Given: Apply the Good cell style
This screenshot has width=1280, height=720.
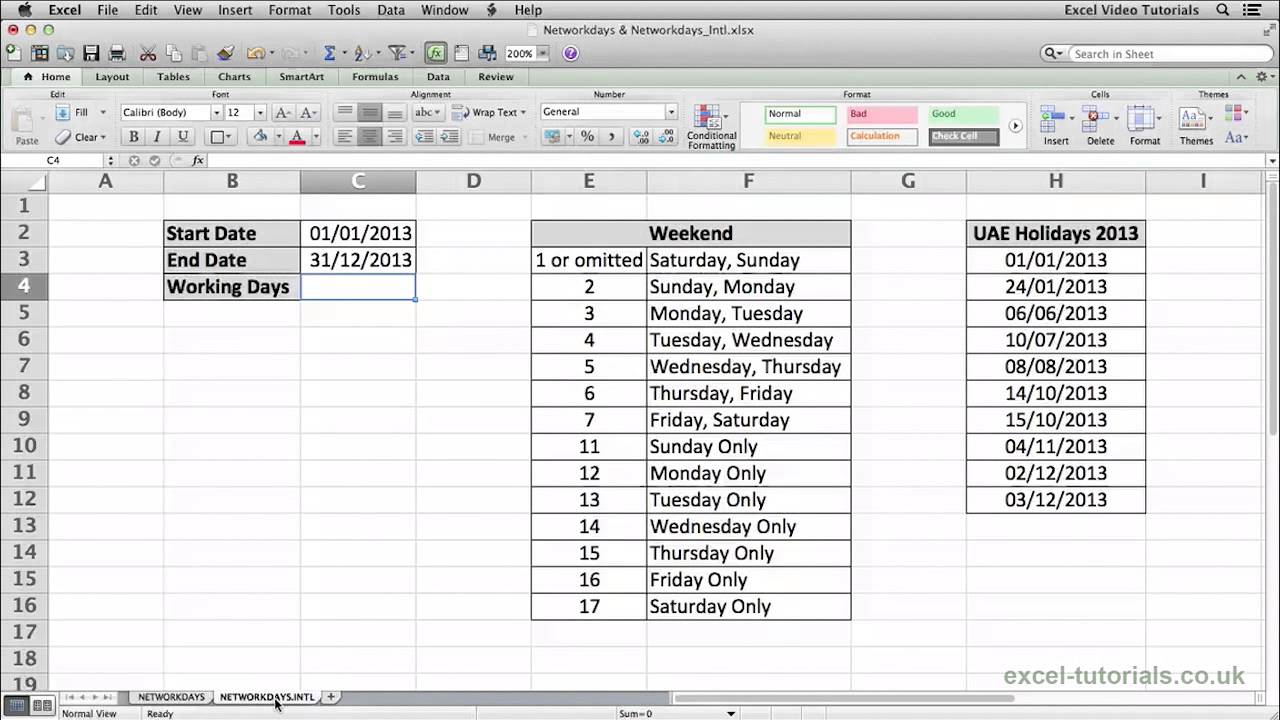Looking at the screenshot, I should click(x=963, y=114).
